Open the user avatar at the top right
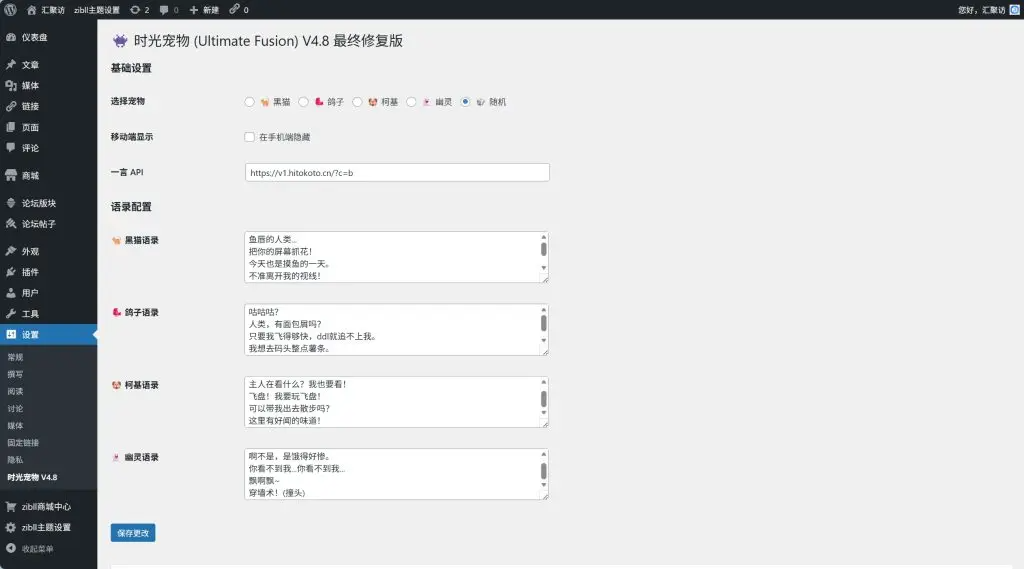The image size is (1024, 569). click(1014, 10)
